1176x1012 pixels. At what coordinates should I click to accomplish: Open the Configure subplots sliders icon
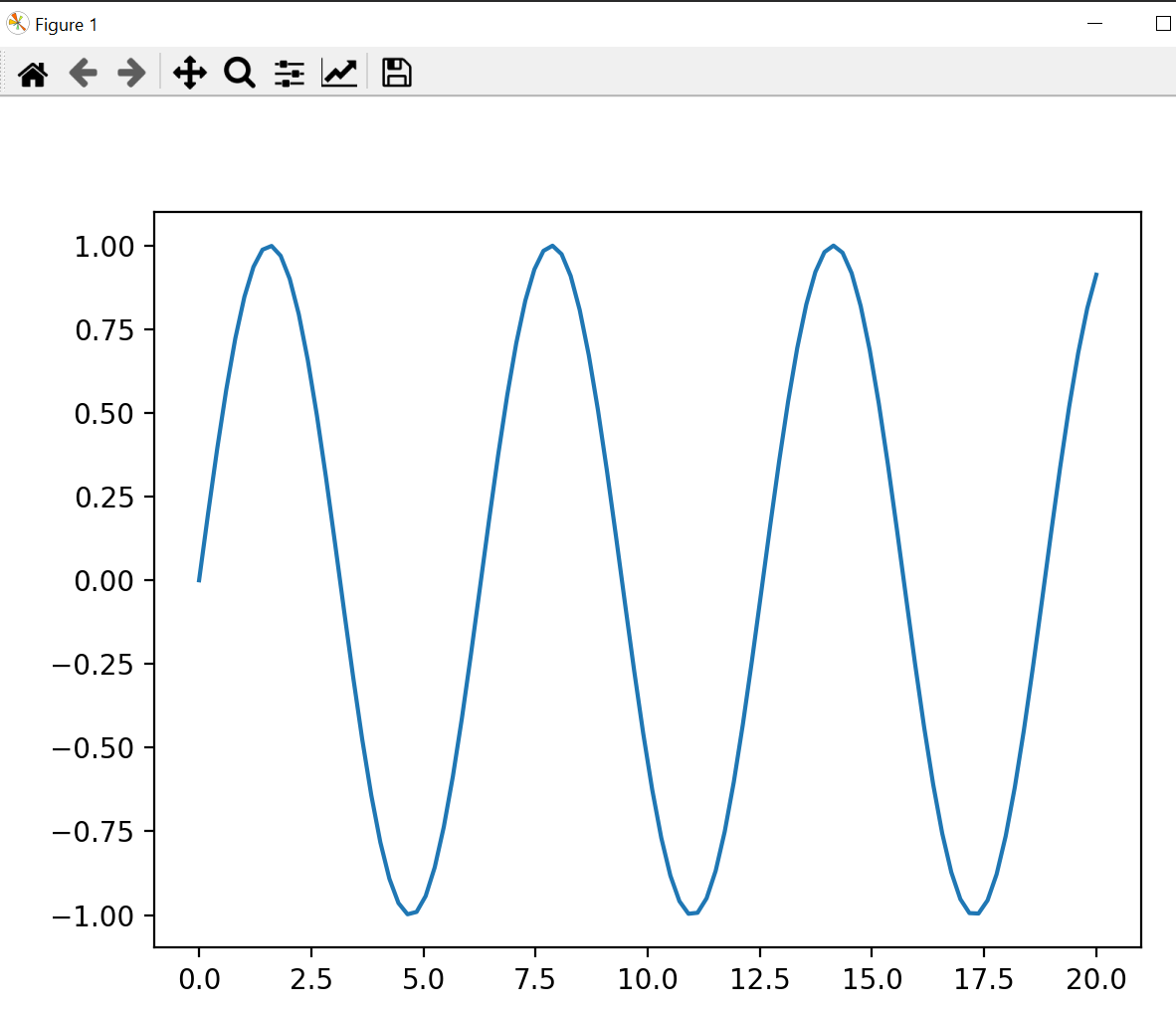pos(290,74)
